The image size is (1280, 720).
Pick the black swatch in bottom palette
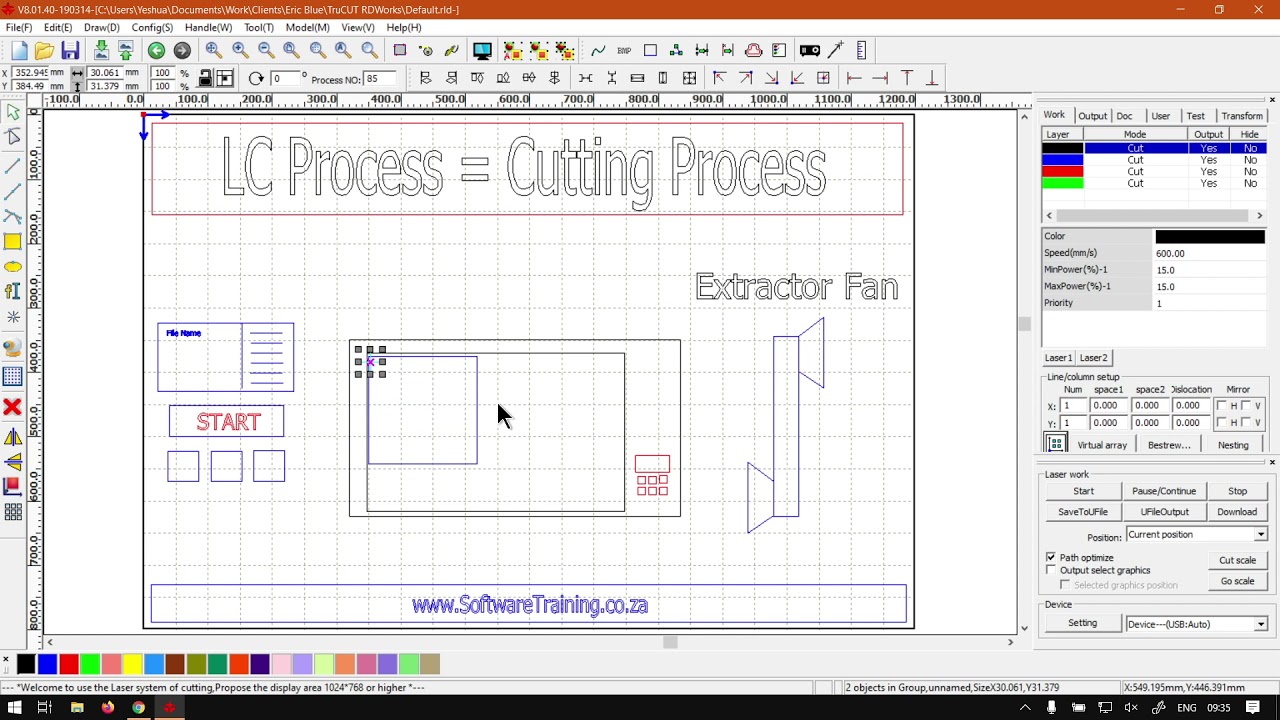(26, 664)
